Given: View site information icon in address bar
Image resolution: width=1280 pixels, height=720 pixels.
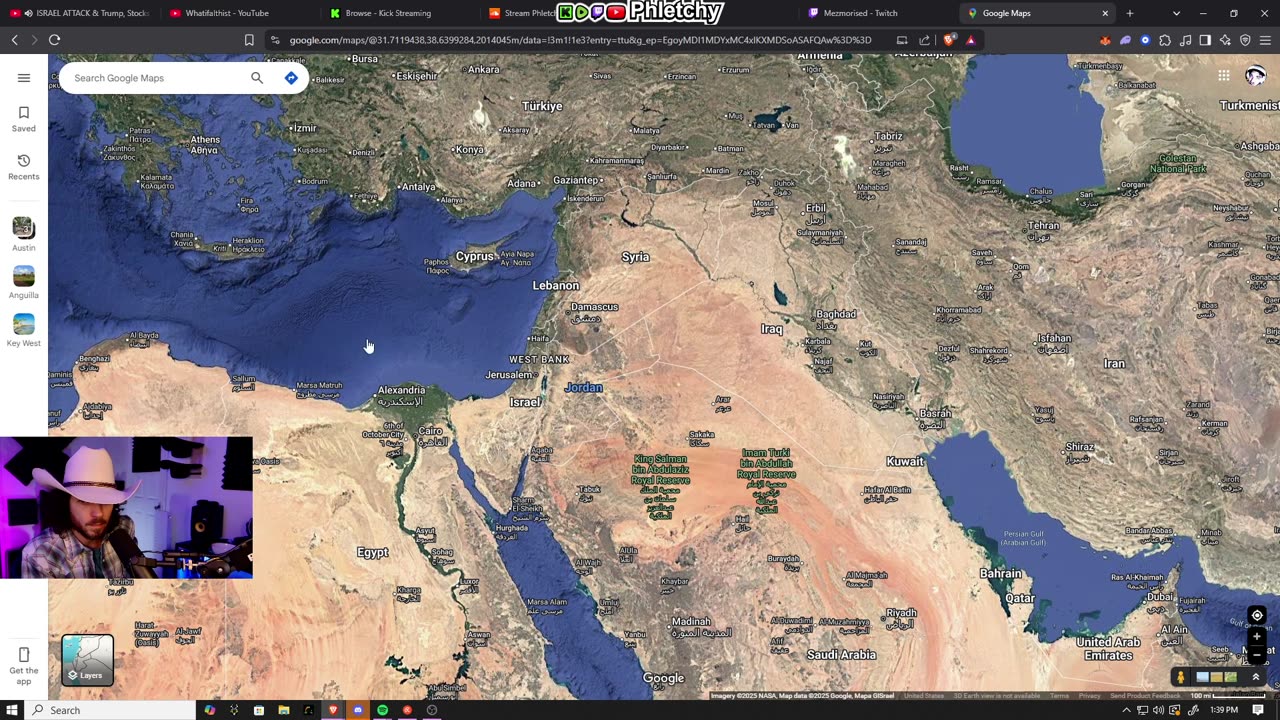Looking at the screenshot, I should [x=275, y=40].
